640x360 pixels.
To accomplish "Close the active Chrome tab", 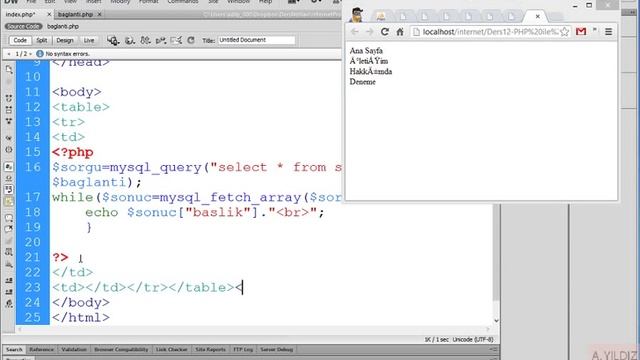I will (x=538, y=16).
